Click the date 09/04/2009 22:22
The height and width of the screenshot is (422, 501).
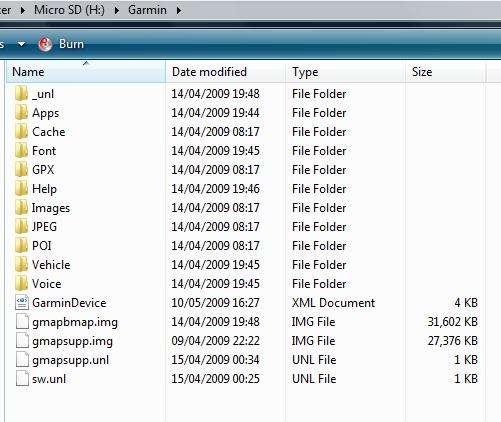tap(215, 341)
